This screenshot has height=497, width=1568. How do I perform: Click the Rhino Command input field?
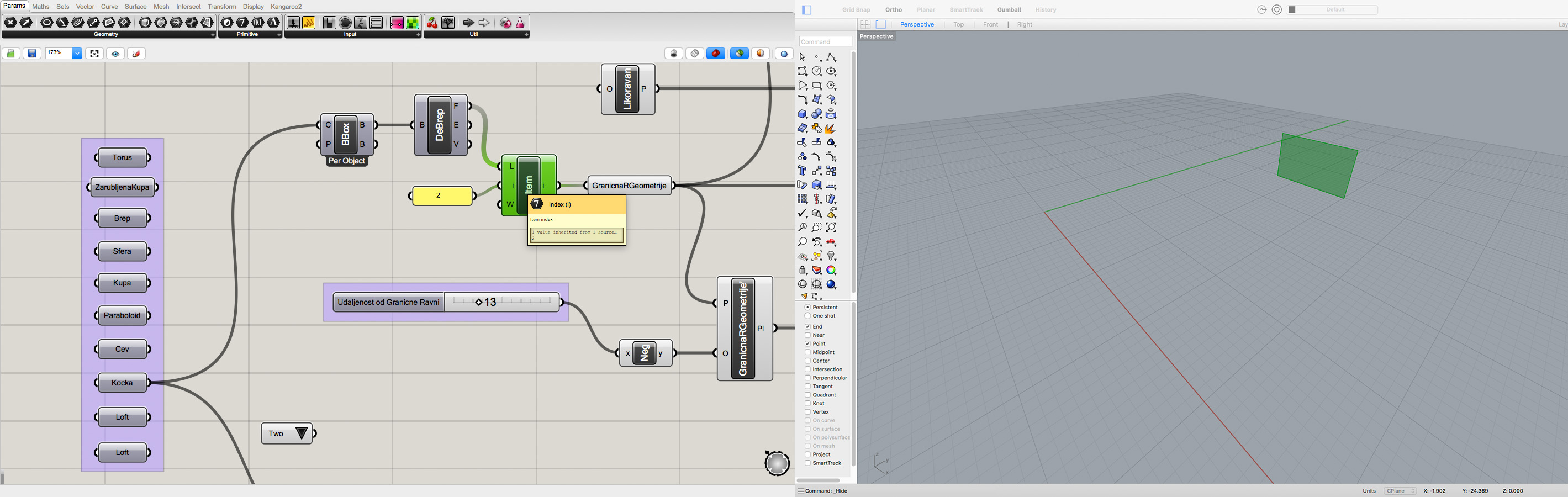(825, 41)
